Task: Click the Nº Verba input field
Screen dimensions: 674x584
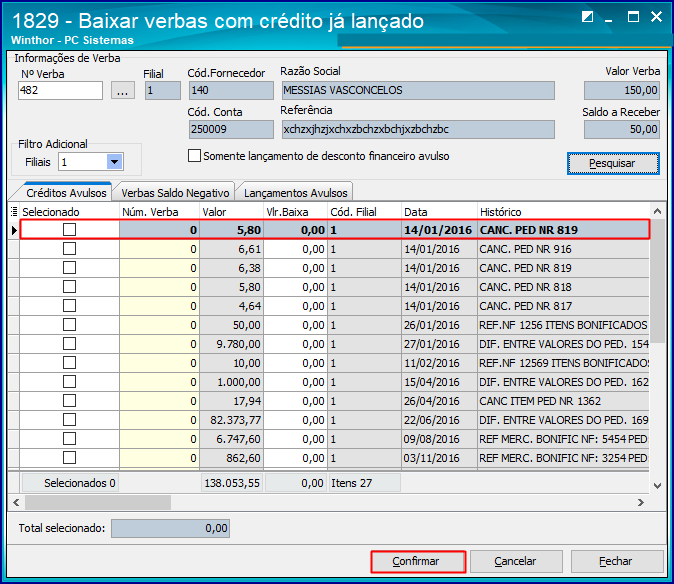Action: tap(60, 90)
